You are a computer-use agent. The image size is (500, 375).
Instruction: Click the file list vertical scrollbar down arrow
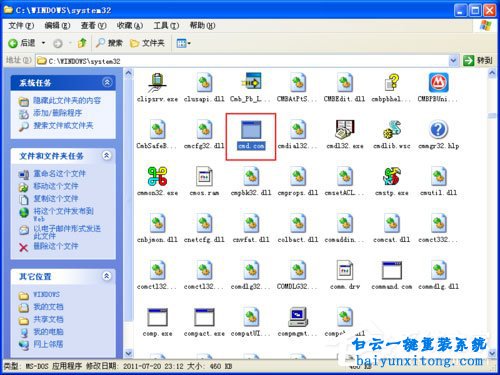pos(492,353)
